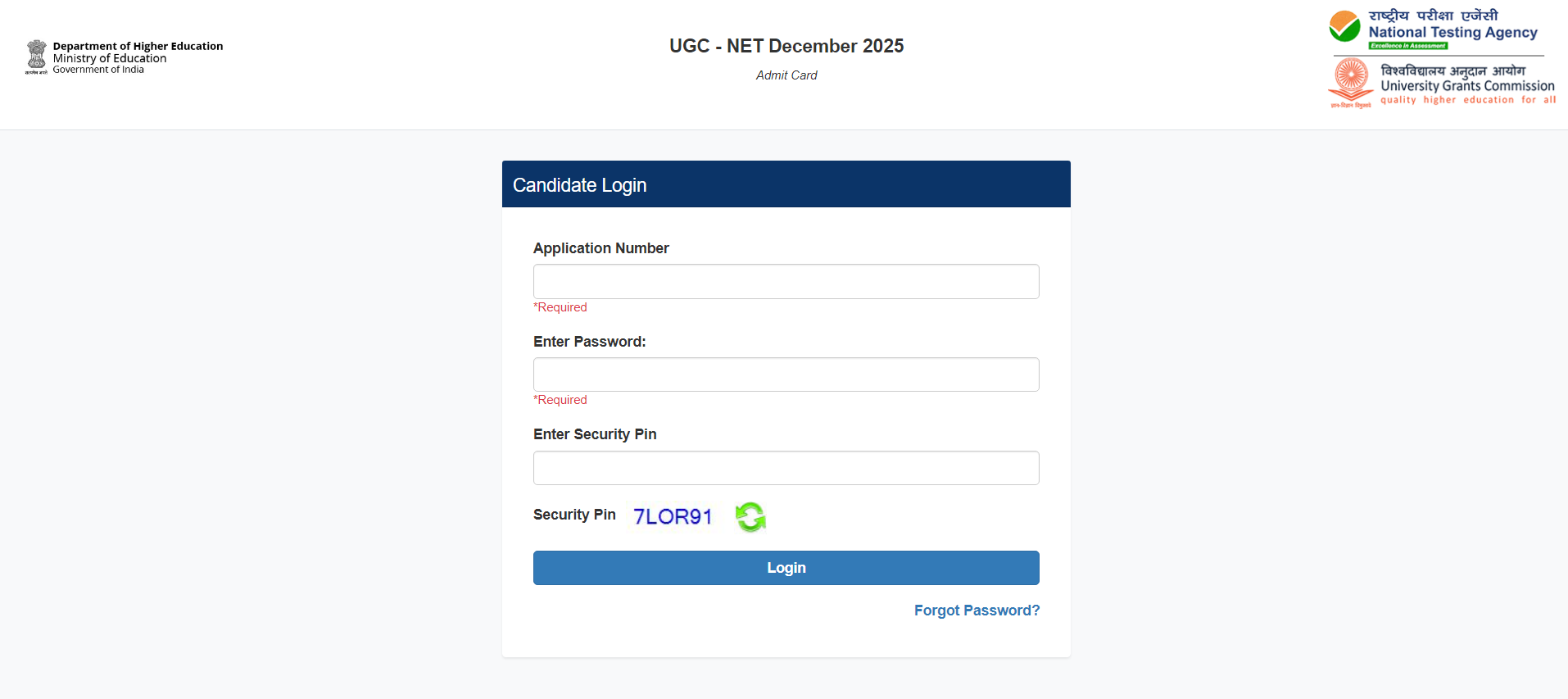Click the 7LOR91 captcha image
1568x699 pixels.
click(x=673, y=516)
